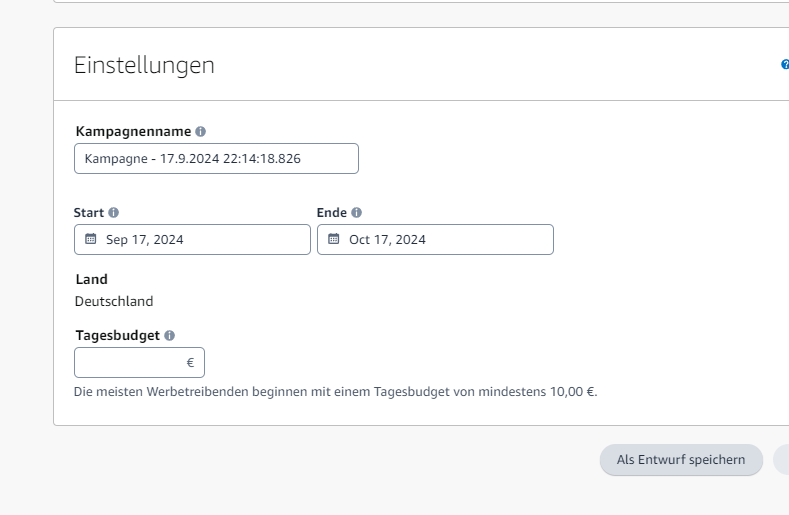Select the Deutschland country text

click(114, 301)
